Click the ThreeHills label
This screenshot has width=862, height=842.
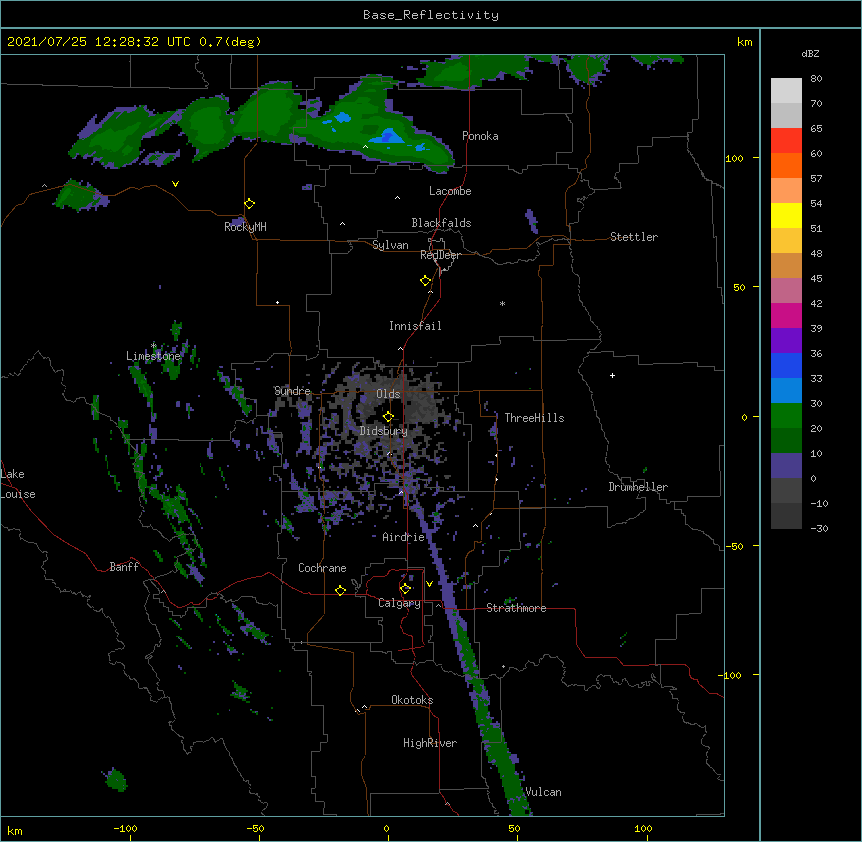click(534, 418)
